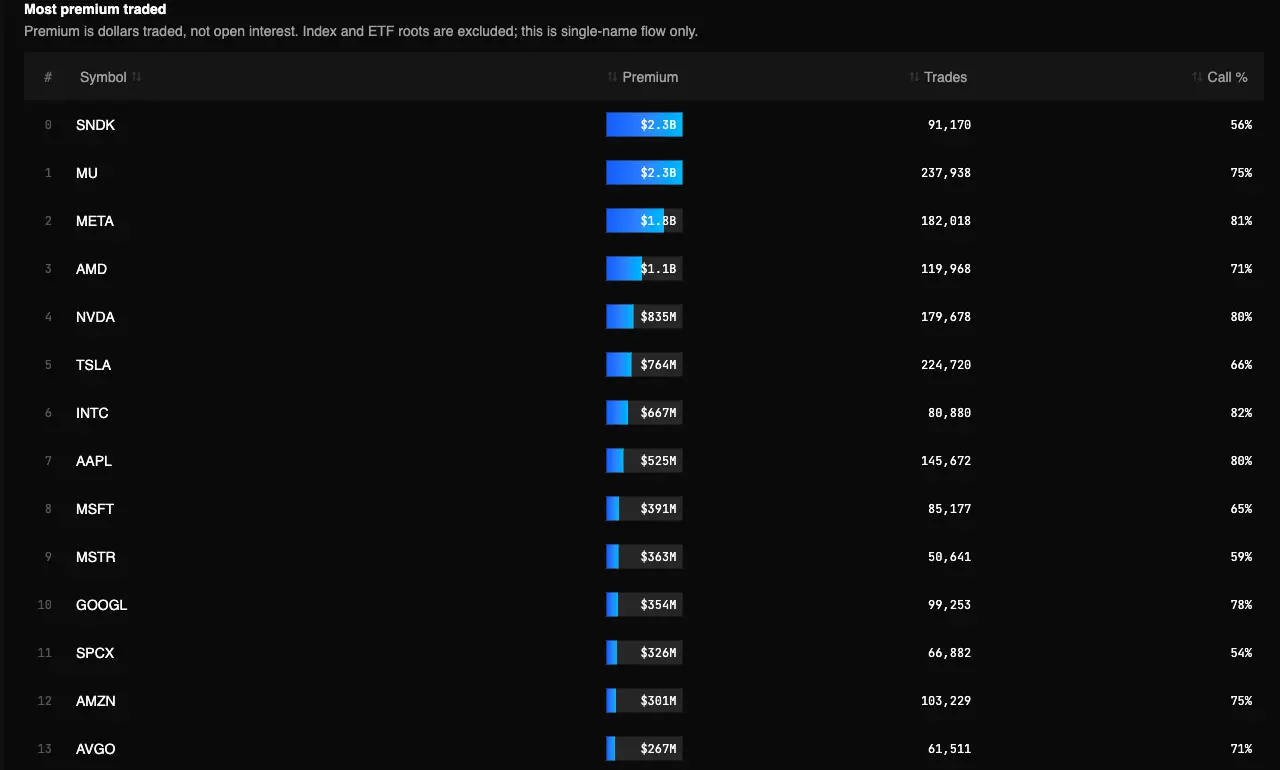1280x770 pixels.
Task: Select the AMZN ticker
Action: 97,701
